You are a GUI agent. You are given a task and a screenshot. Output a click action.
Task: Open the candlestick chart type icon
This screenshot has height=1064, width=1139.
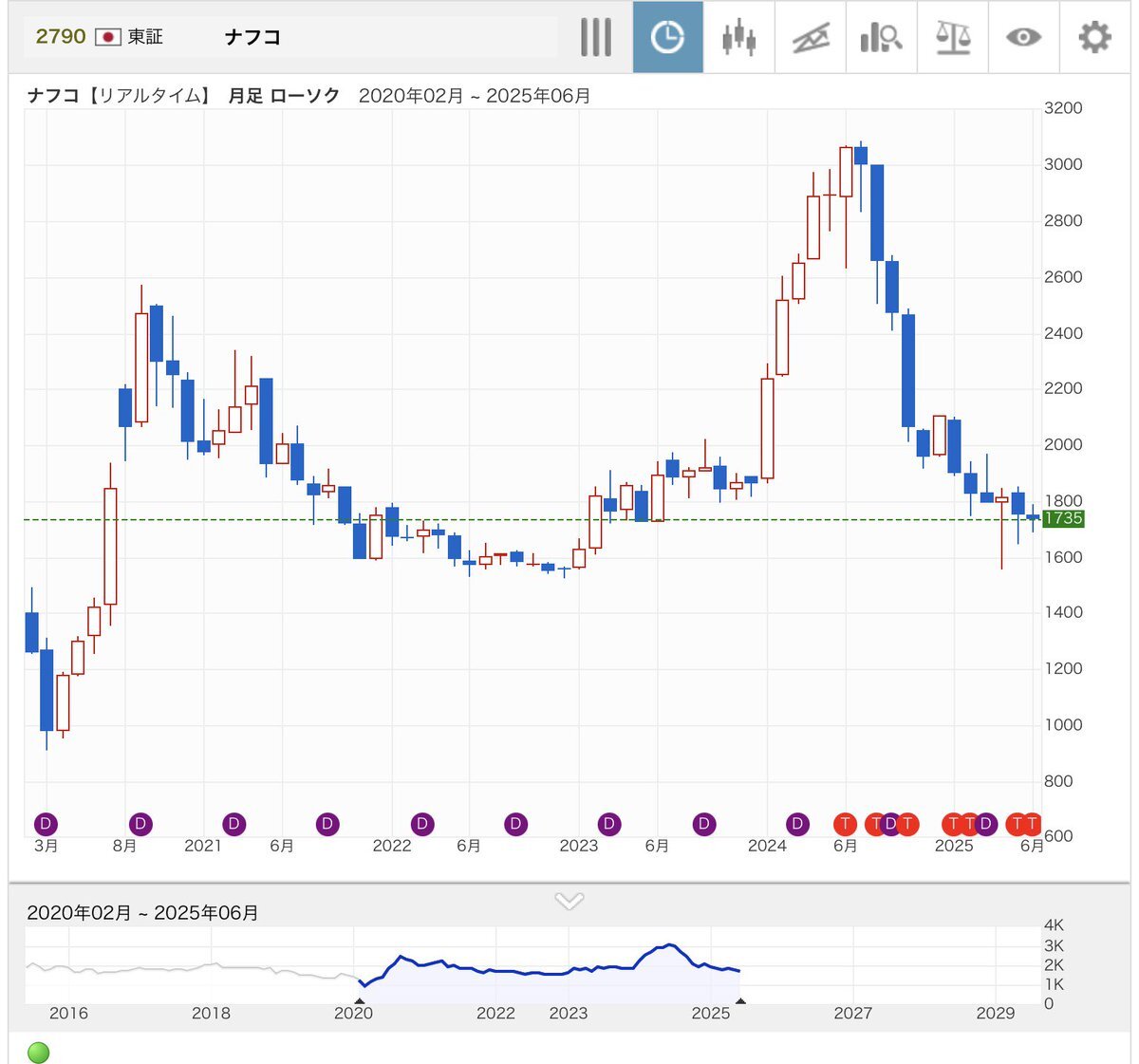tap(738, 37)
